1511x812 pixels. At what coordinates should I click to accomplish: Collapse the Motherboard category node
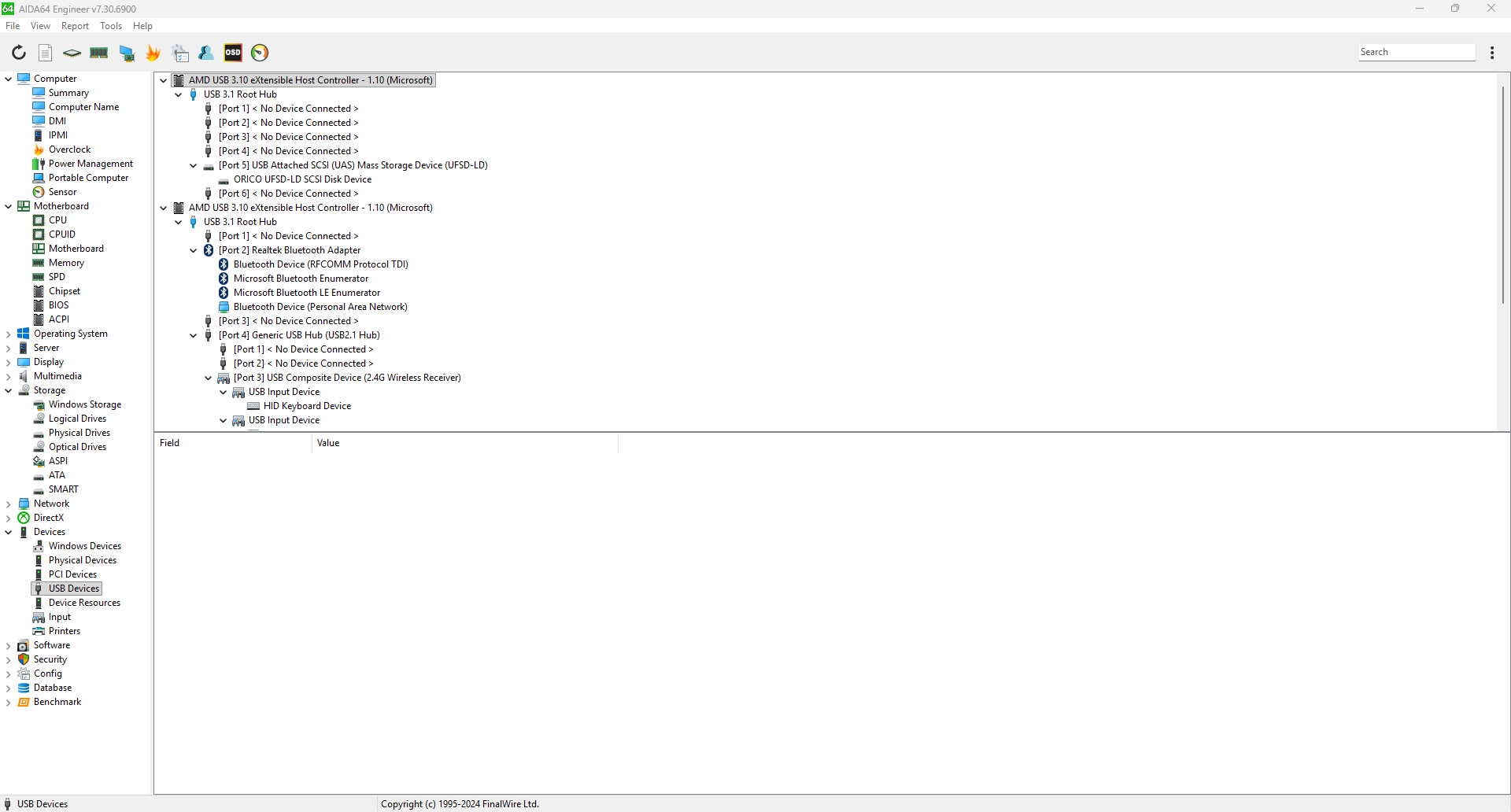(x=9, y=206)
